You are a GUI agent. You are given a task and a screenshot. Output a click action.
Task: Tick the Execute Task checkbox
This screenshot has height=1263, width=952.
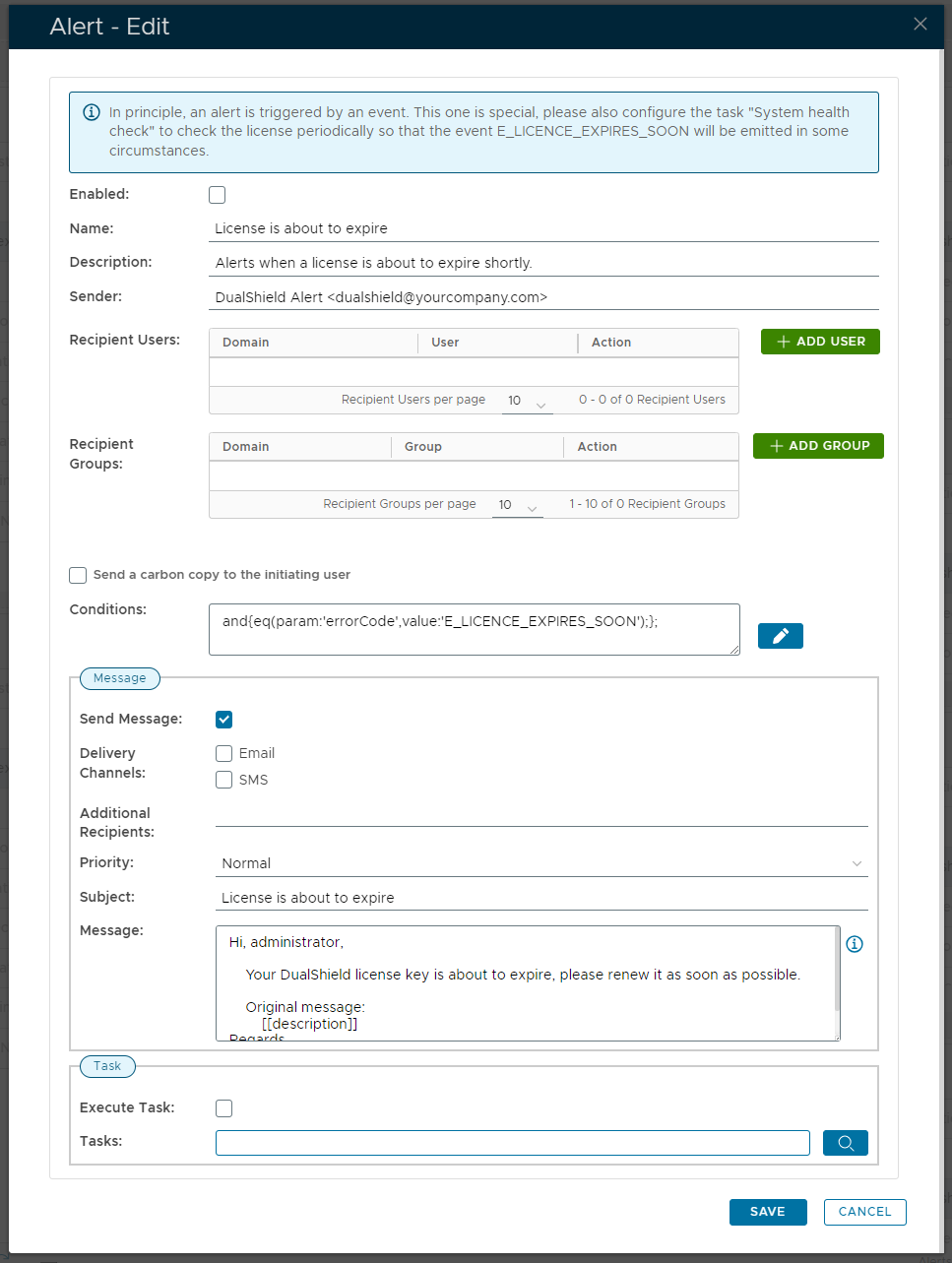tap(224, 1108)
